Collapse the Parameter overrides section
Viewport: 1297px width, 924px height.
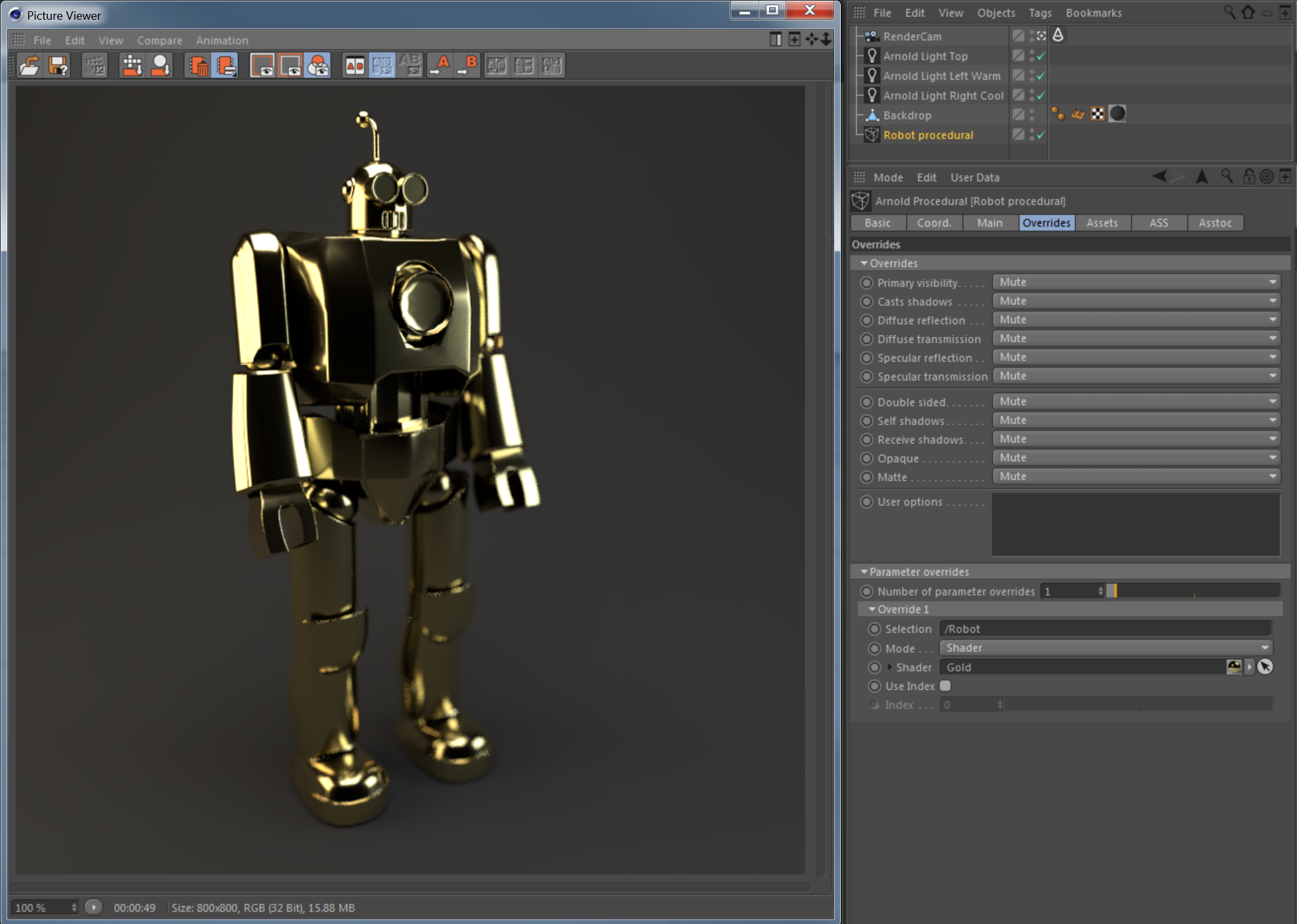tap(864, 572)
